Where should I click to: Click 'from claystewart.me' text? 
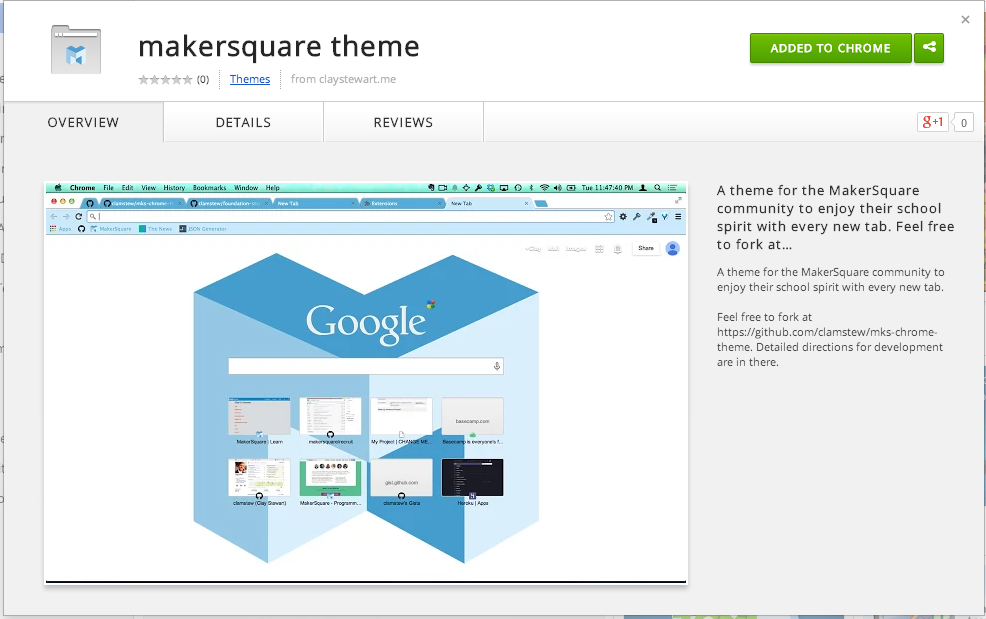click(343, 79)
